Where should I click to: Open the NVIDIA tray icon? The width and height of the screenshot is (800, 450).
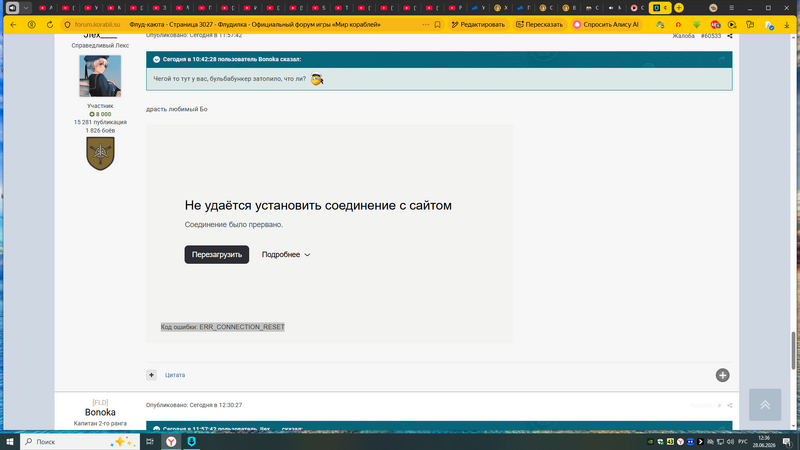tap(651, 442)
